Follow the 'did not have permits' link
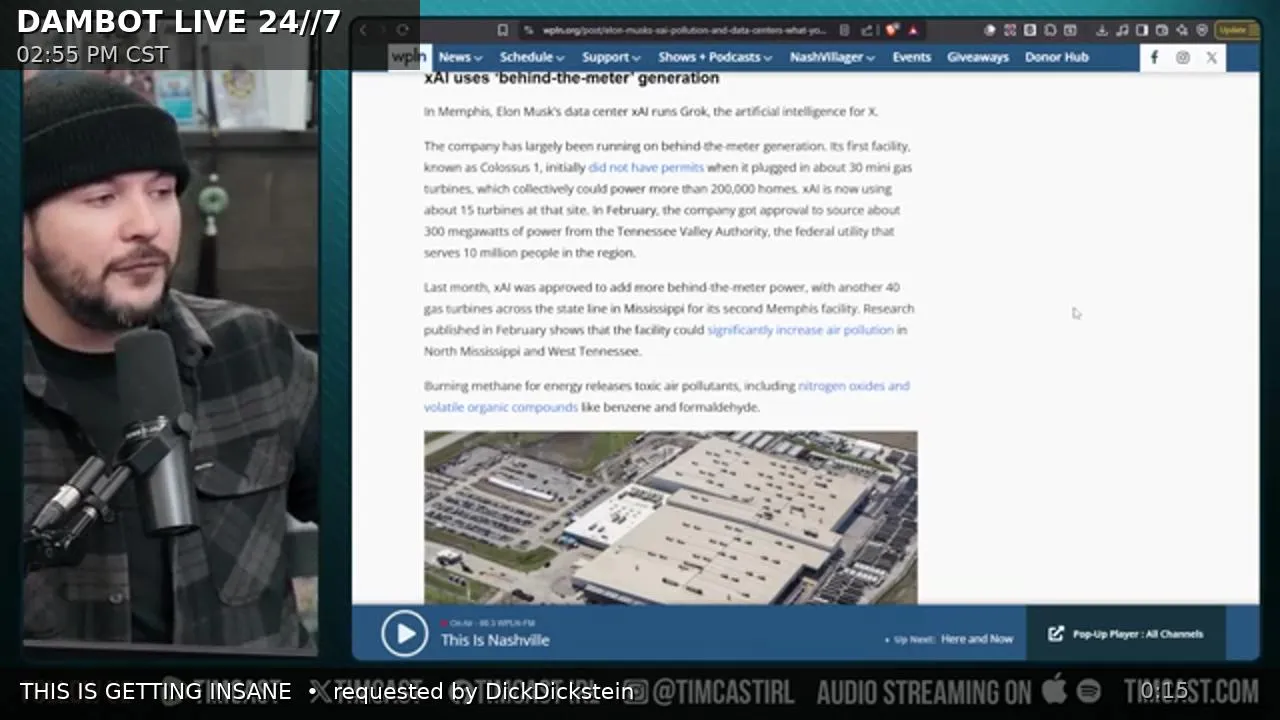Image resolution: width=1280 pixels, height=720 pixels. (646, 167)
